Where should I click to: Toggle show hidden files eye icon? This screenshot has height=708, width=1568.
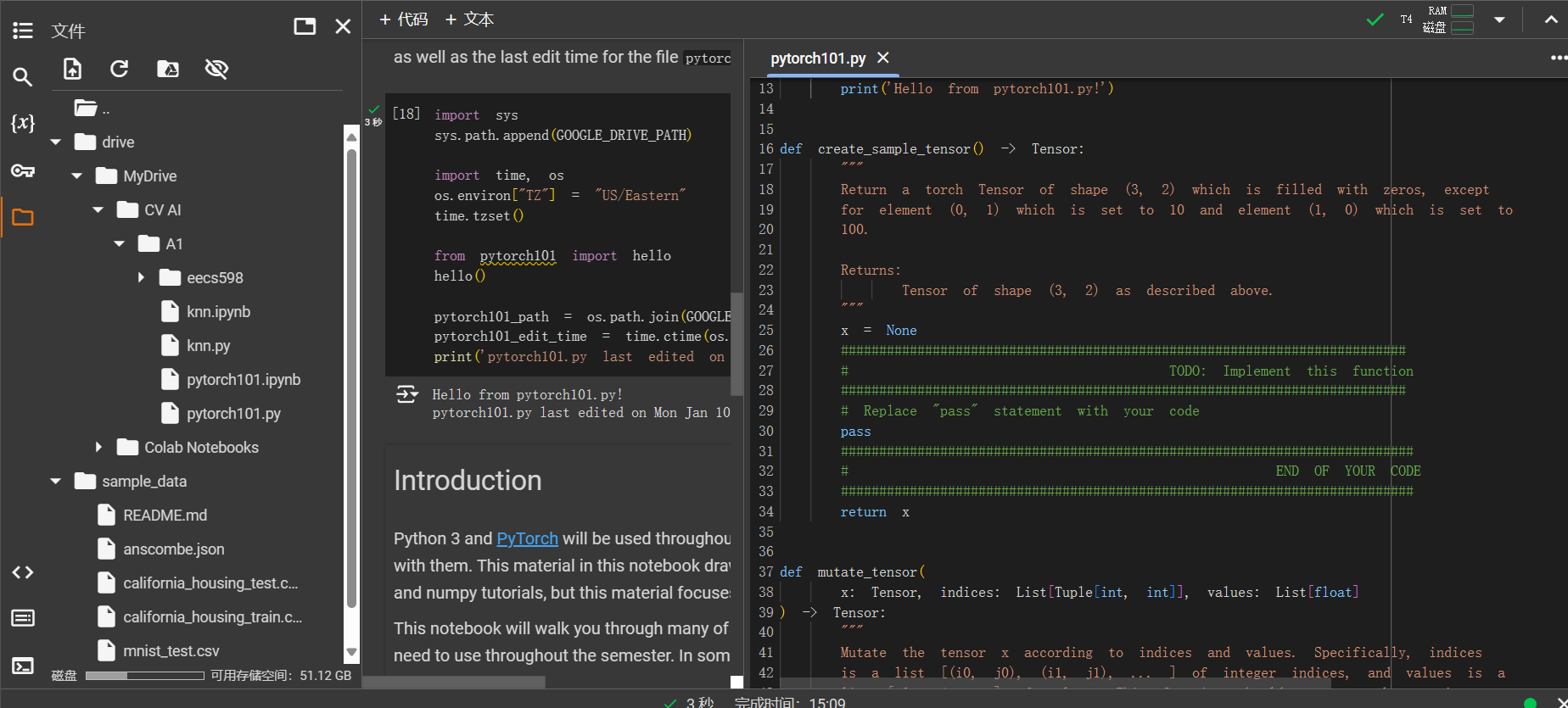pyautogui.click(x=216, y=69)
